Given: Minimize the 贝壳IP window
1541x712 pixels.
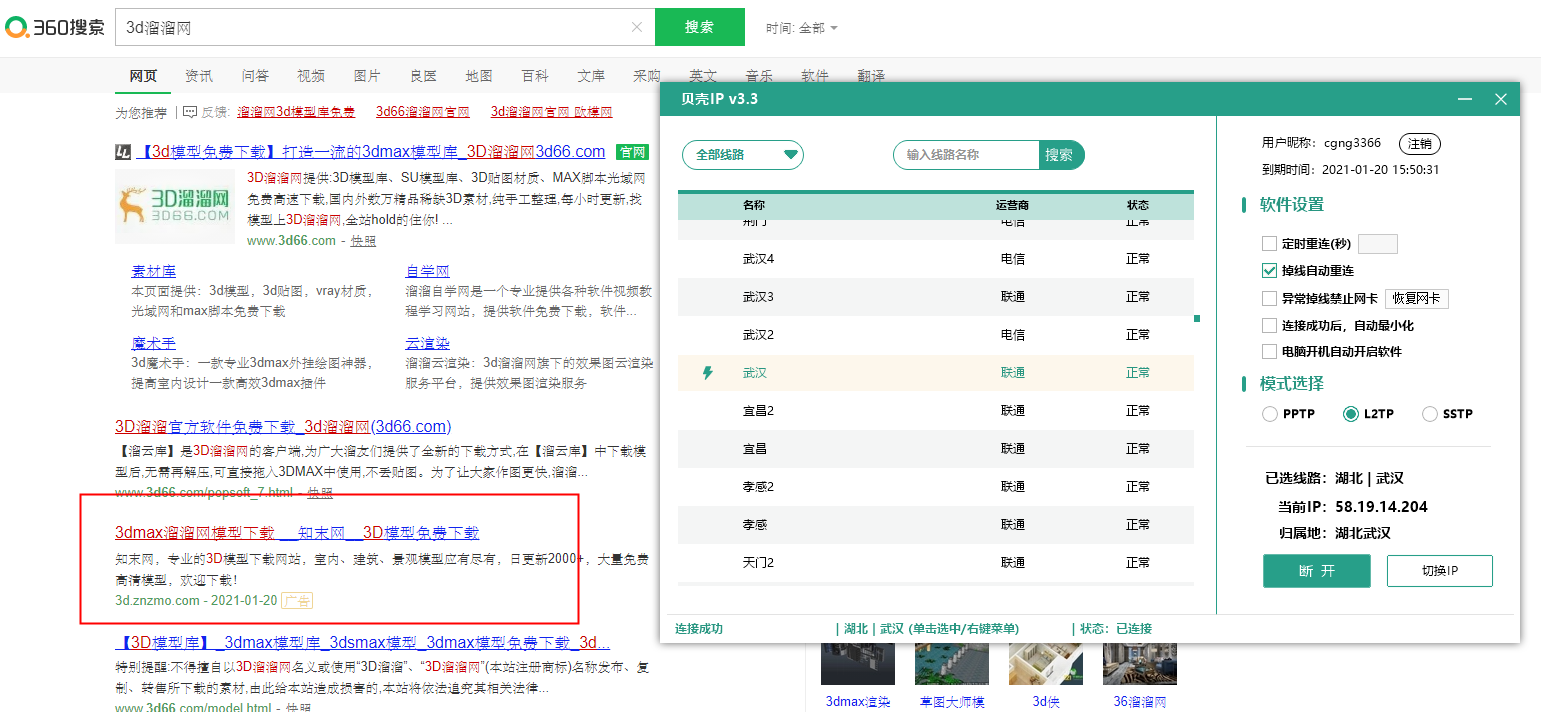Looking at the screenshot, I should coord(1465,99).
